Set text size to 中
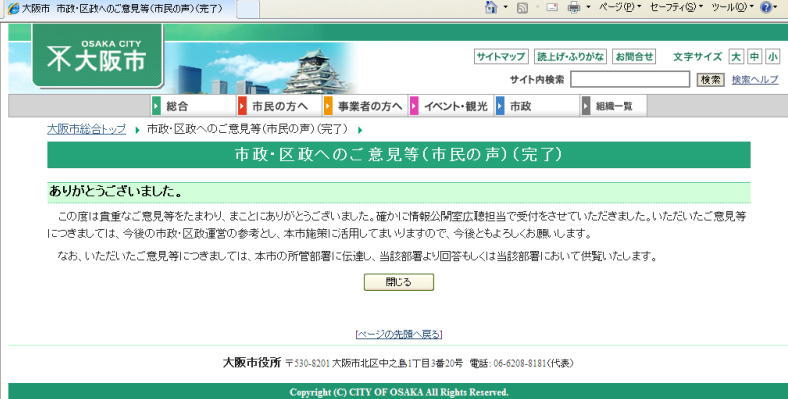 [x=754, y=56]
